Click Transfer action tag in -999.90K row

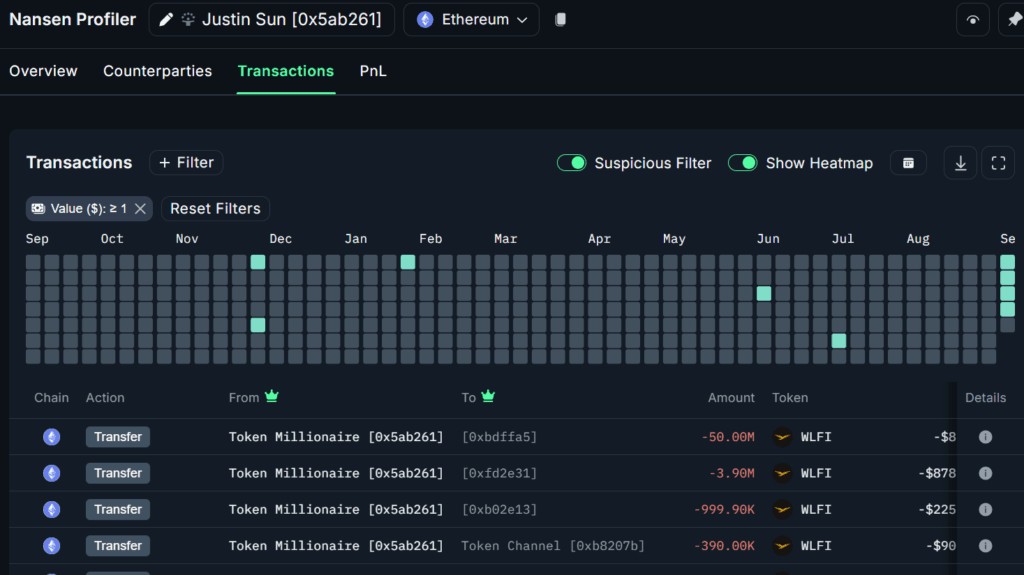[118, 509]
